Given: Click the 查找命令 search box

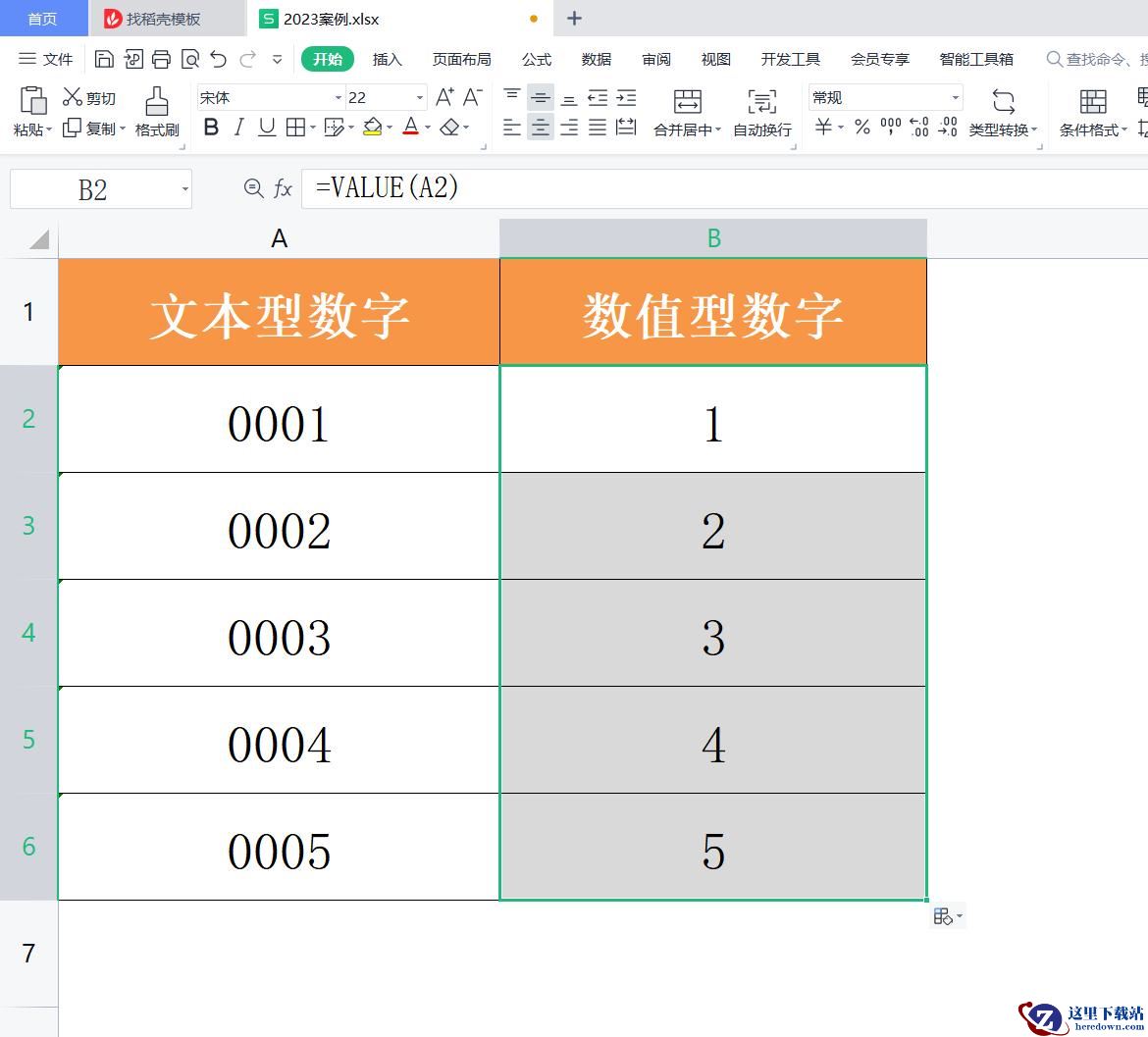Looking at the screenshot, I should pyautogui.click(x=1096, y=59).
